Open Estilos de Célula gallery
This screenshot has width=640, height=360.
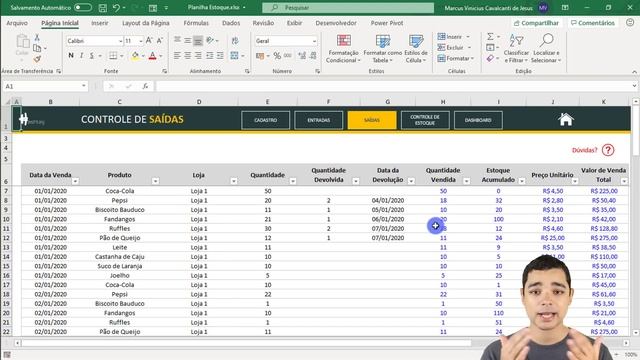[x=416, y=49]
